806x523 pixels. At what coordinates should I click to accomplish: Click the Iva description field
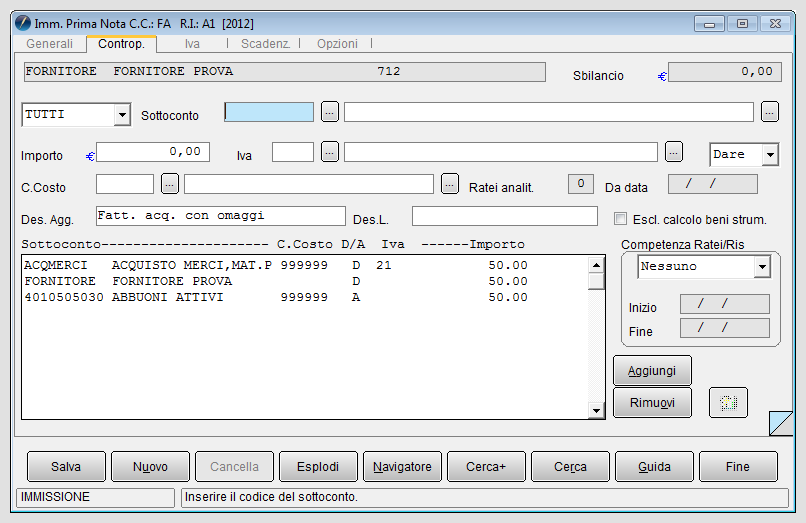pyautogui.click(x=501, y=152)
